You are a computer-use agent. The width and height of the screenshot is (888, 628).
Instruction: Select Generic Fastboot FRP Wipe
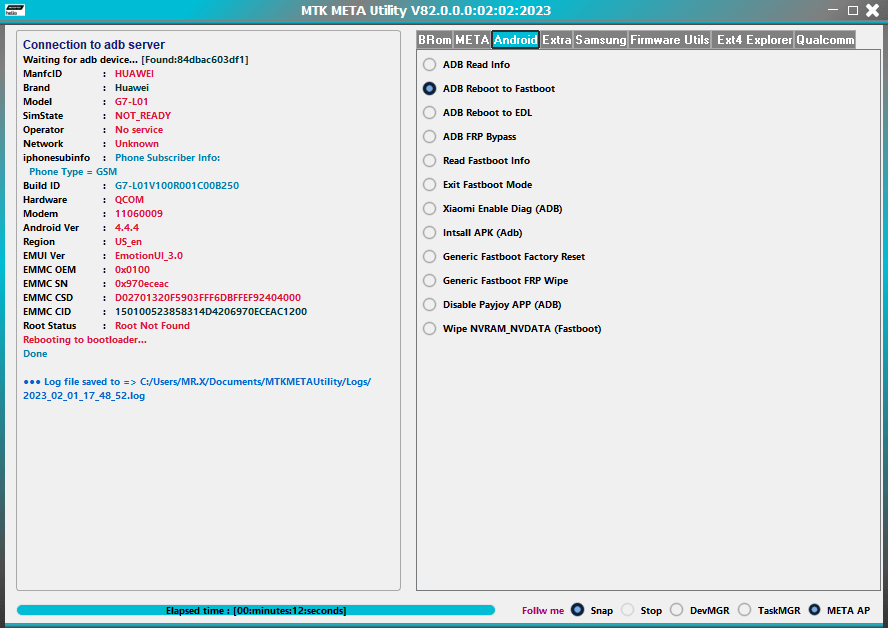429,280
